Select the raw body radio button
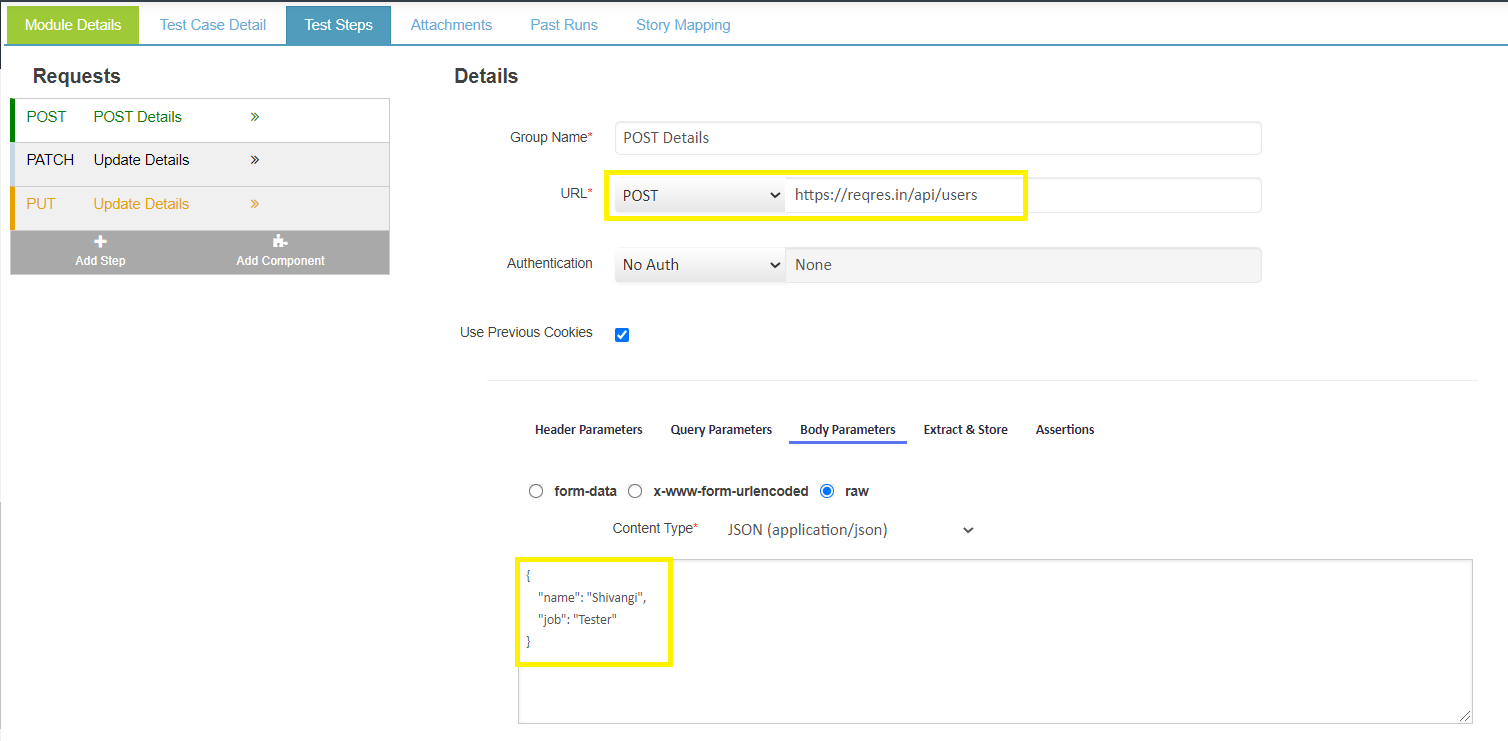The width and height of the screenshot is (1508, 741). (827, 491)
